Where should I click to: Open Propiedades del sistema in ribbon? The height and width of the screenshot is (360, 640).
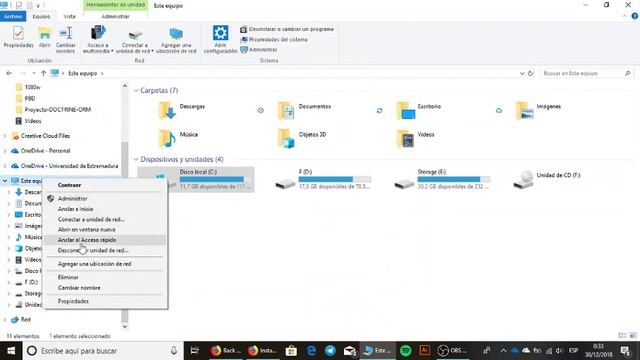tap(274, 40)
